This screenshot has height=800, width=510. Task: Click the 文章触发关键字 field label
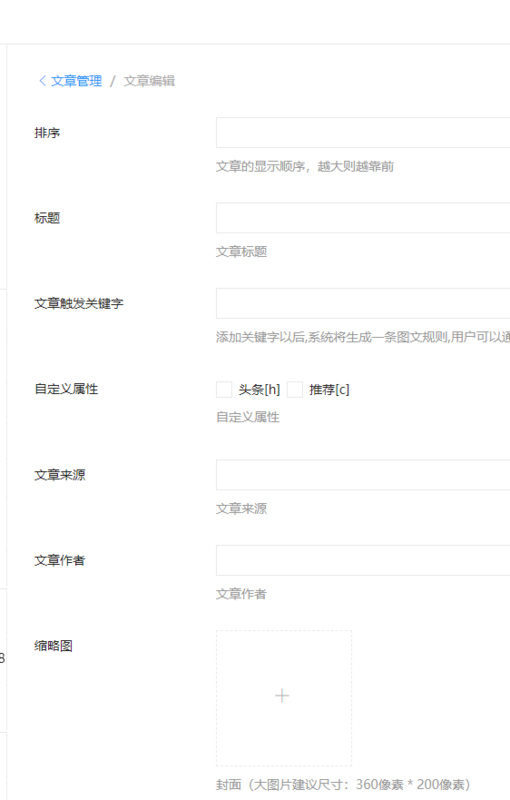(x=79, y=304)
